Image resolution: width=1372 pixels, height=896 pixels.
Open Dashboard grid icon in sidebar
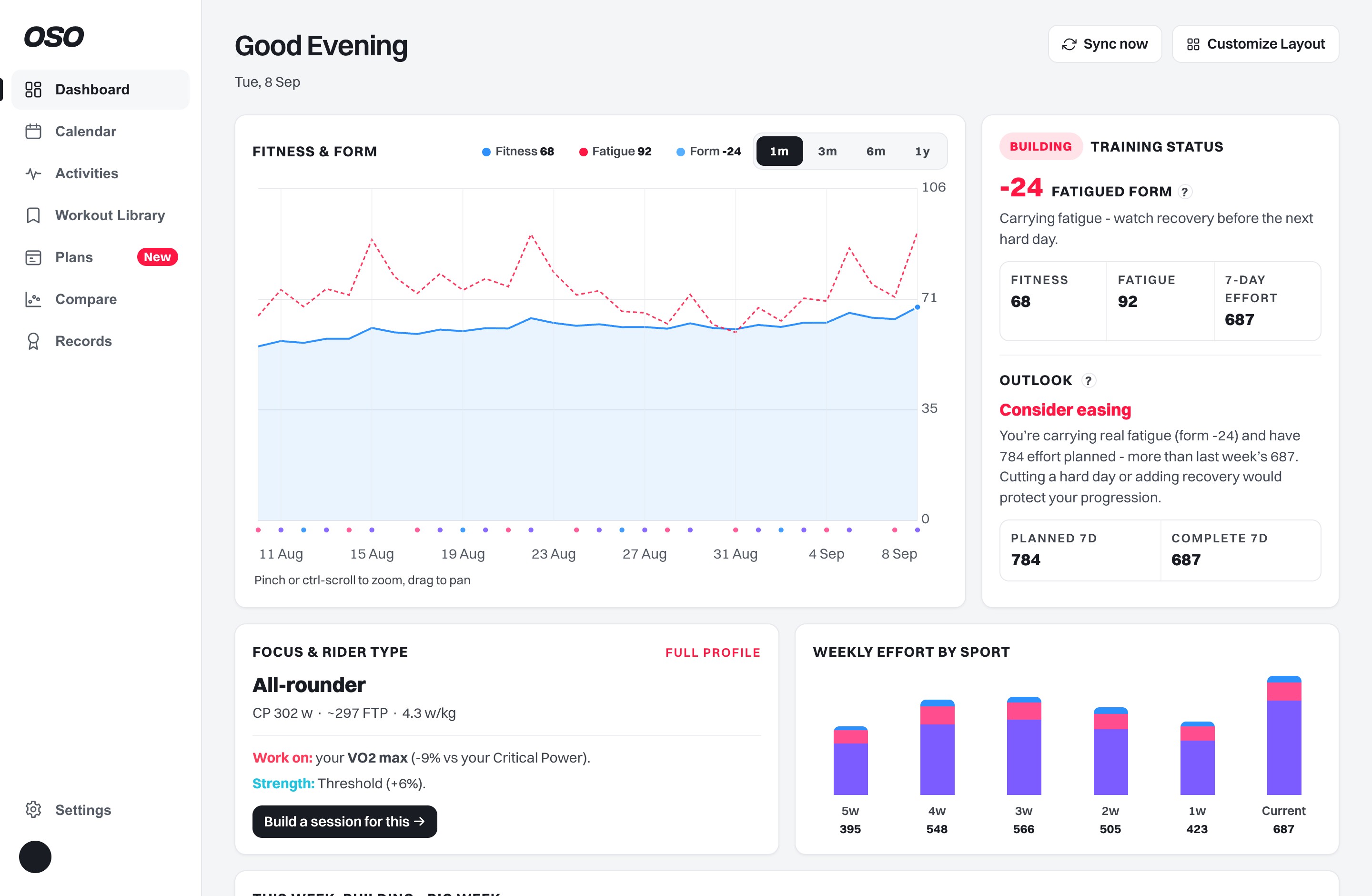click(33, 90)
